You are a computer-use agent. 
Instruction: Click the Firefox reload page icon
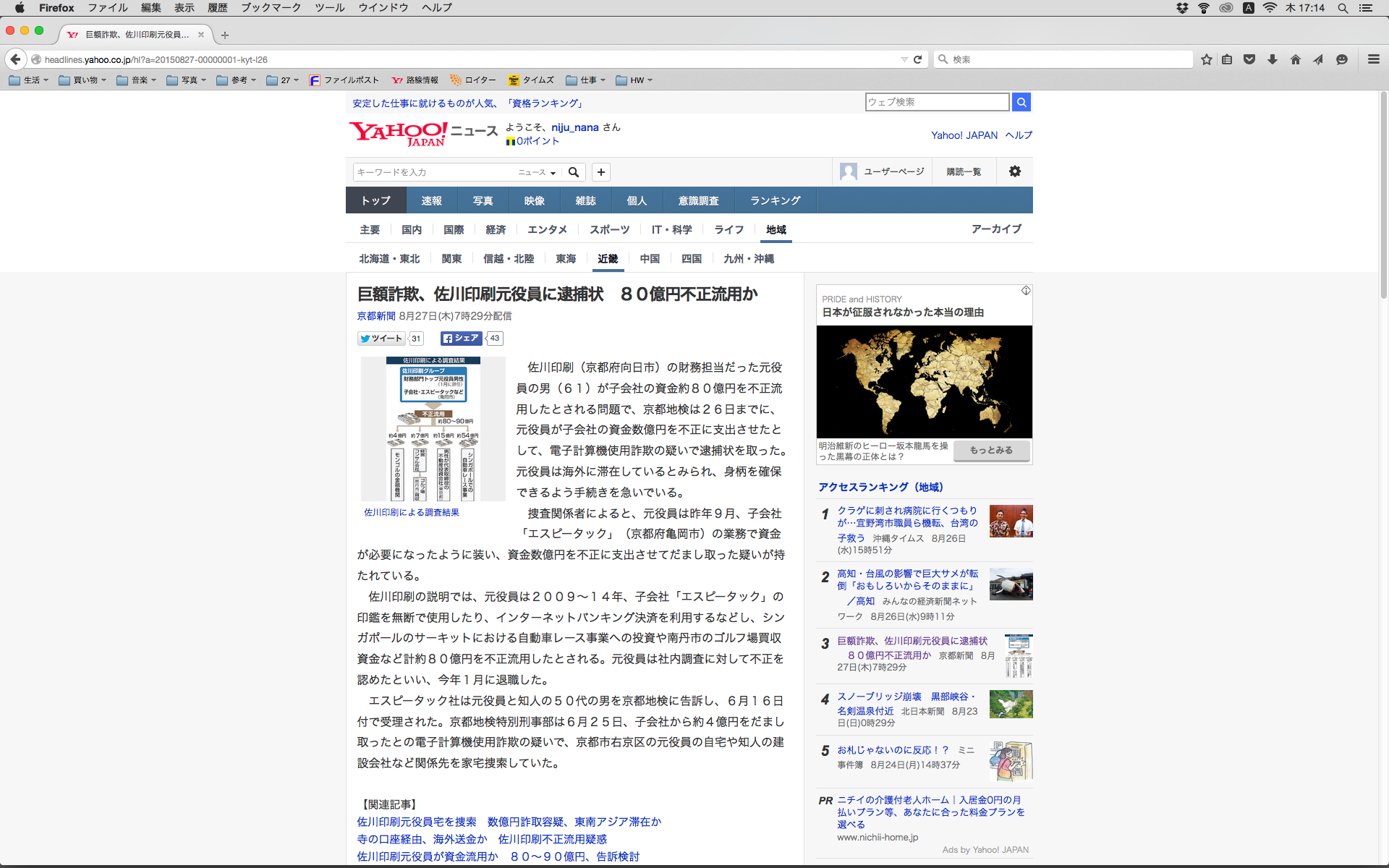point(917,59)
